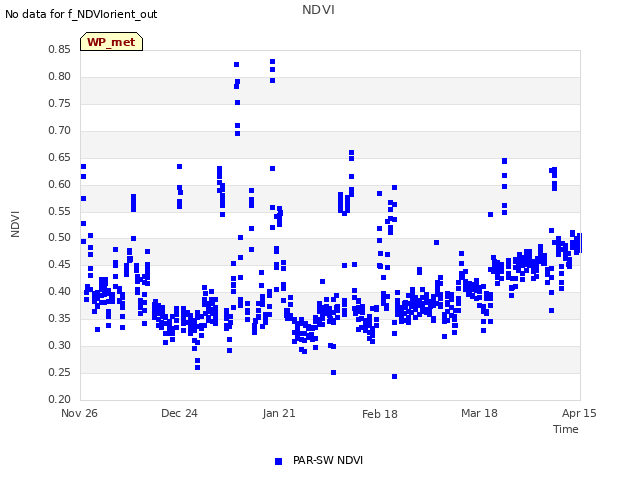Screen dimensions: 640x480
Task: Click the 0.20 y-axis tick label
Action: tap(59, 399)
